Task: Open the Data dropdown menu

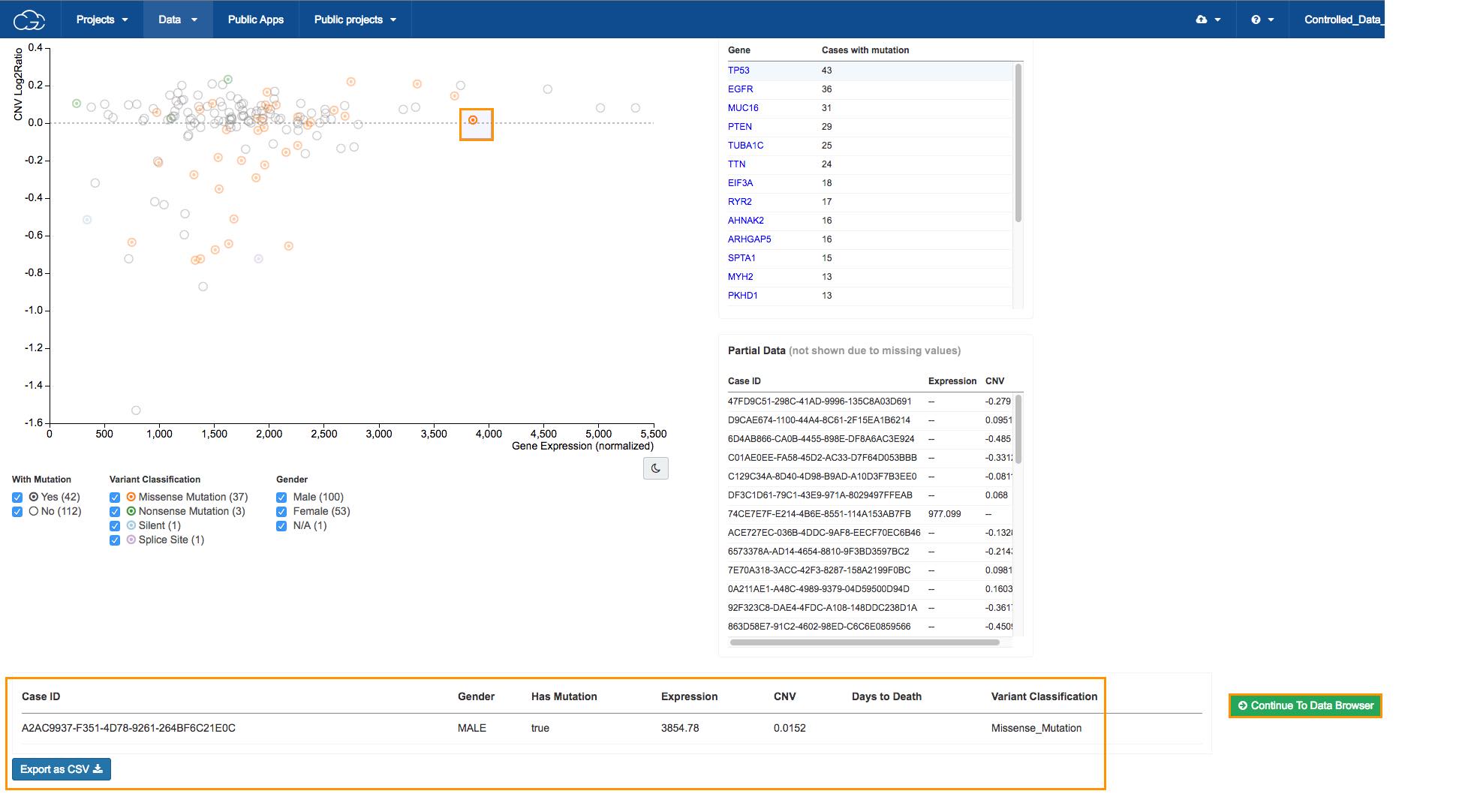Action: coord(178,20)
